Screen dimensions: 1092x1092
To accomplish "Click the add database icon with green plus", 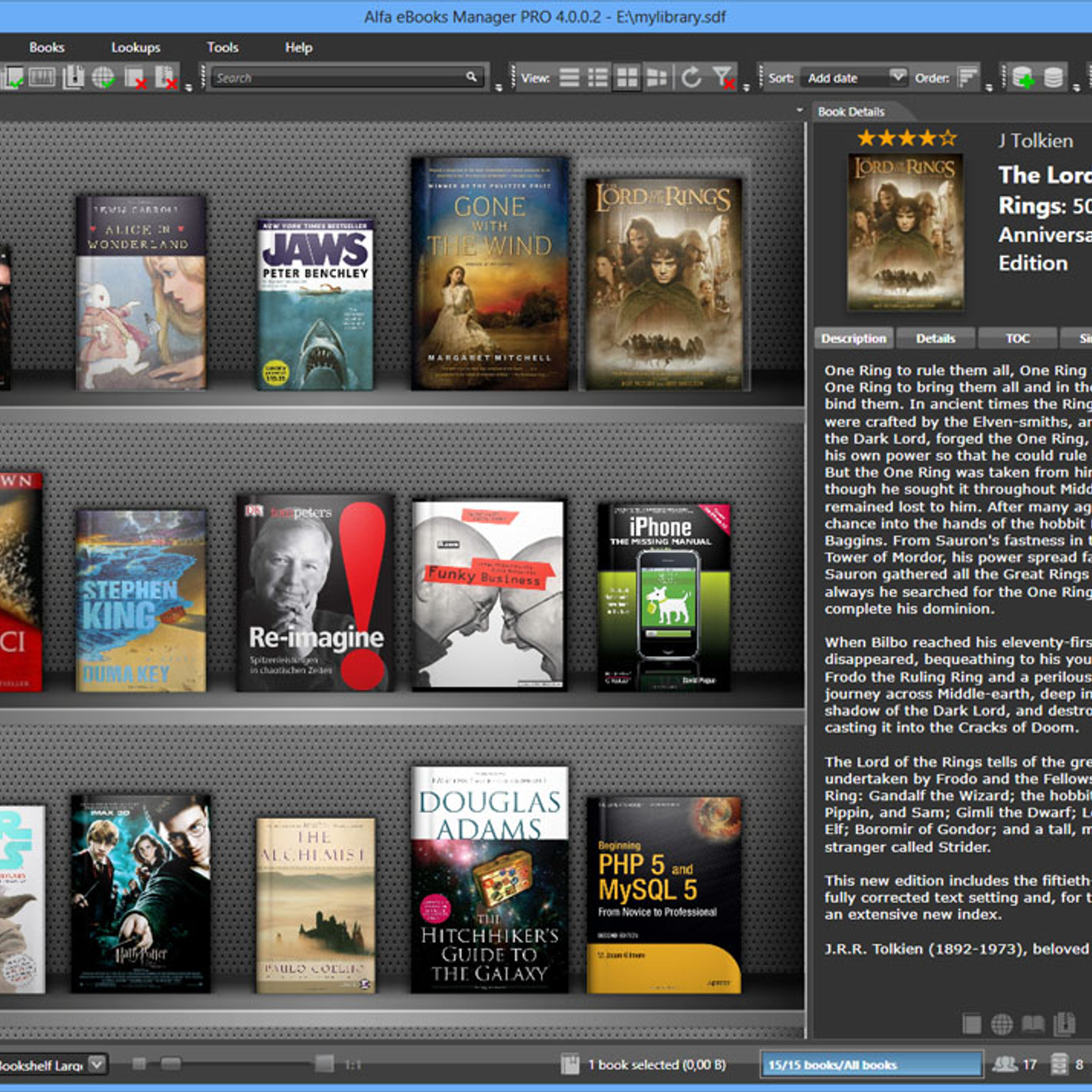I will [1023, 77].
